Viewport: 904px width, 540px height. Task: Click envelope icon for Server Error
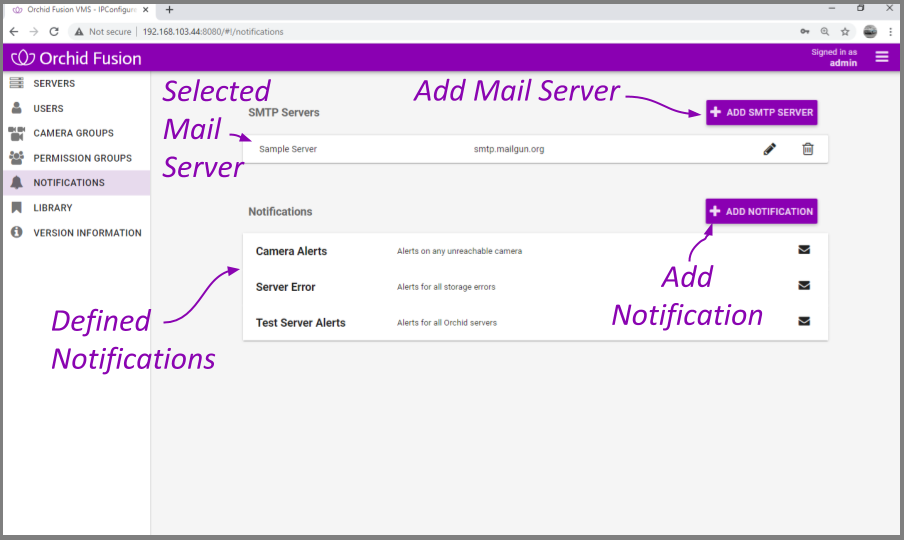click(804, 285)
